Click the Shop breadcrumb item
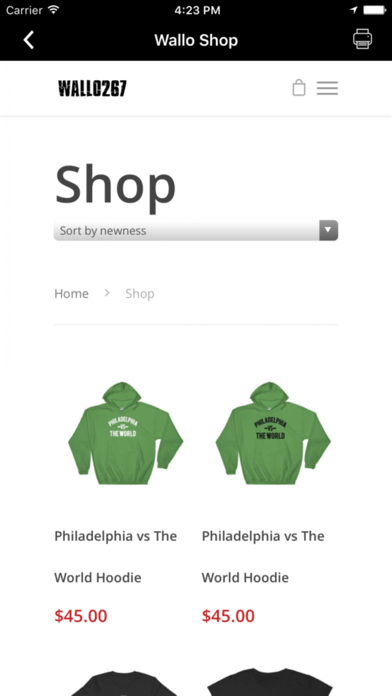 [140, 293]
